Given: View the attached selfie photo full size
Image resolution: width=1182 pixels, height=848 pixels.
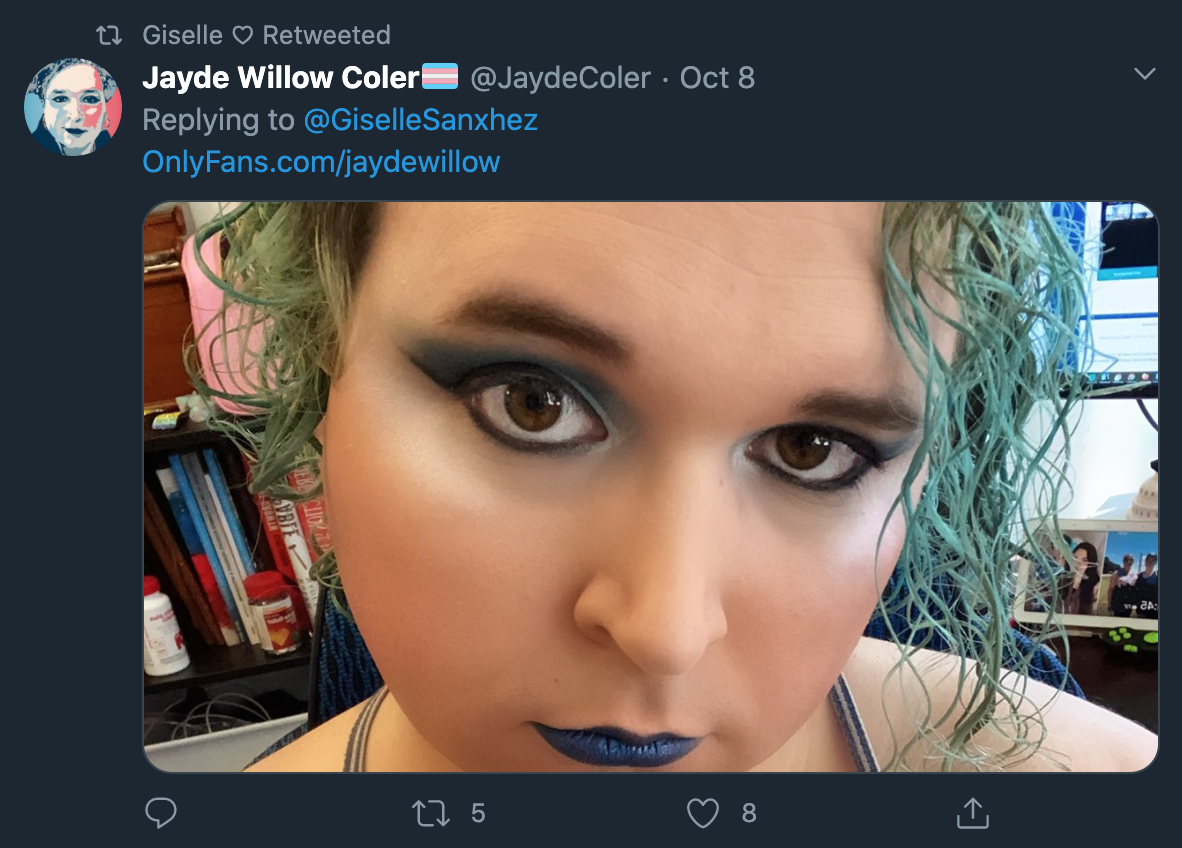Looking at the screenshot, I should 651,486.
